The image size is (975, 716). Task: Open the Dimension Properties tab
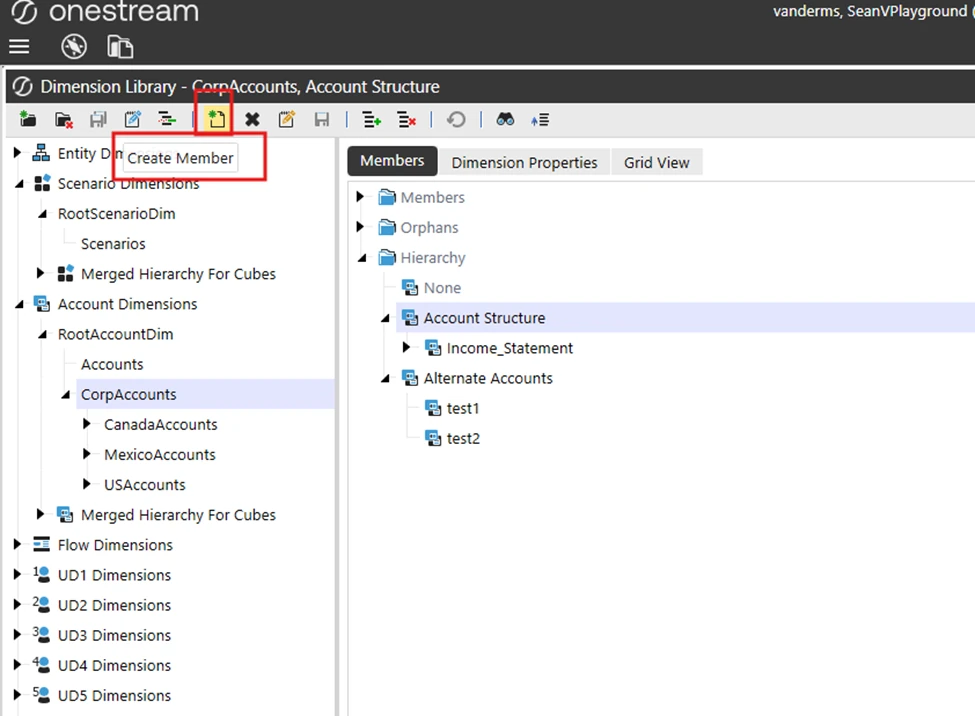click(524, 162)
